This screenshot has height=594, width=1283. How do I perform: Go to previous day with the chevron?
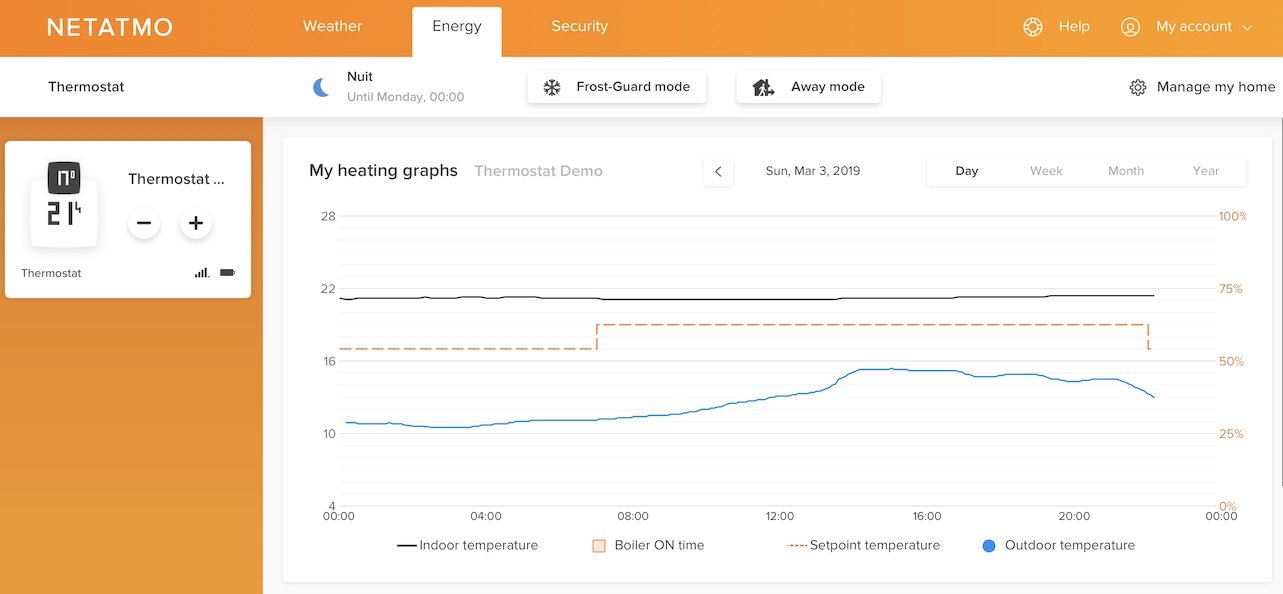coord(718,171)
